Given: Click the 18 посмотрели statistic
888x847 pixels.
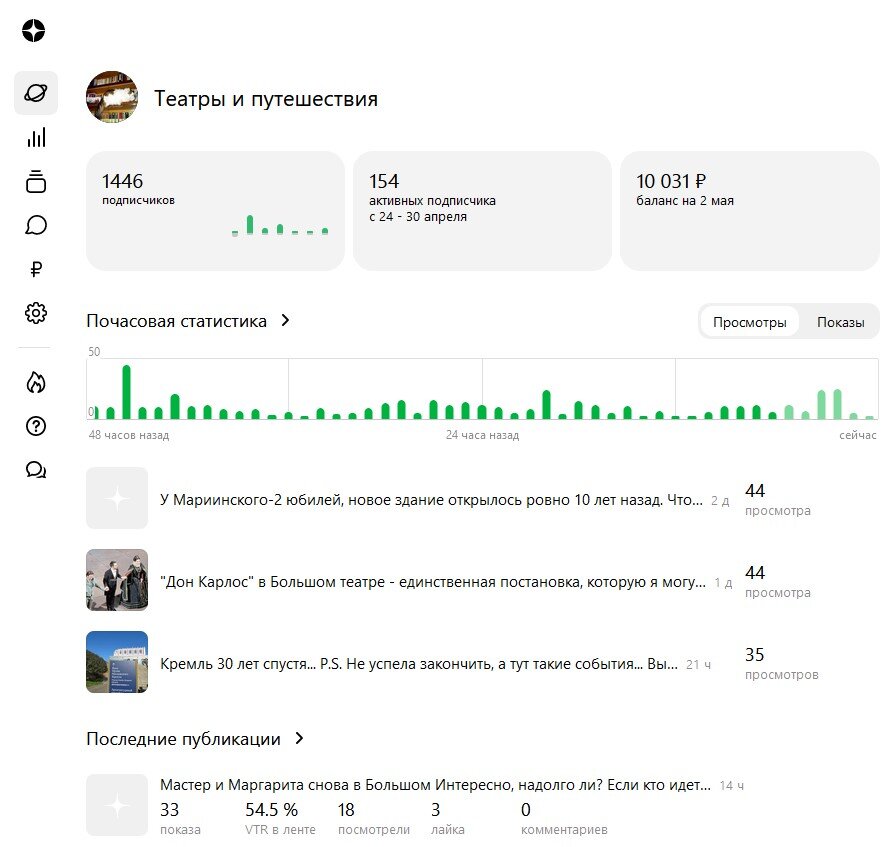Looking at the screenshot, I should 374,819.
